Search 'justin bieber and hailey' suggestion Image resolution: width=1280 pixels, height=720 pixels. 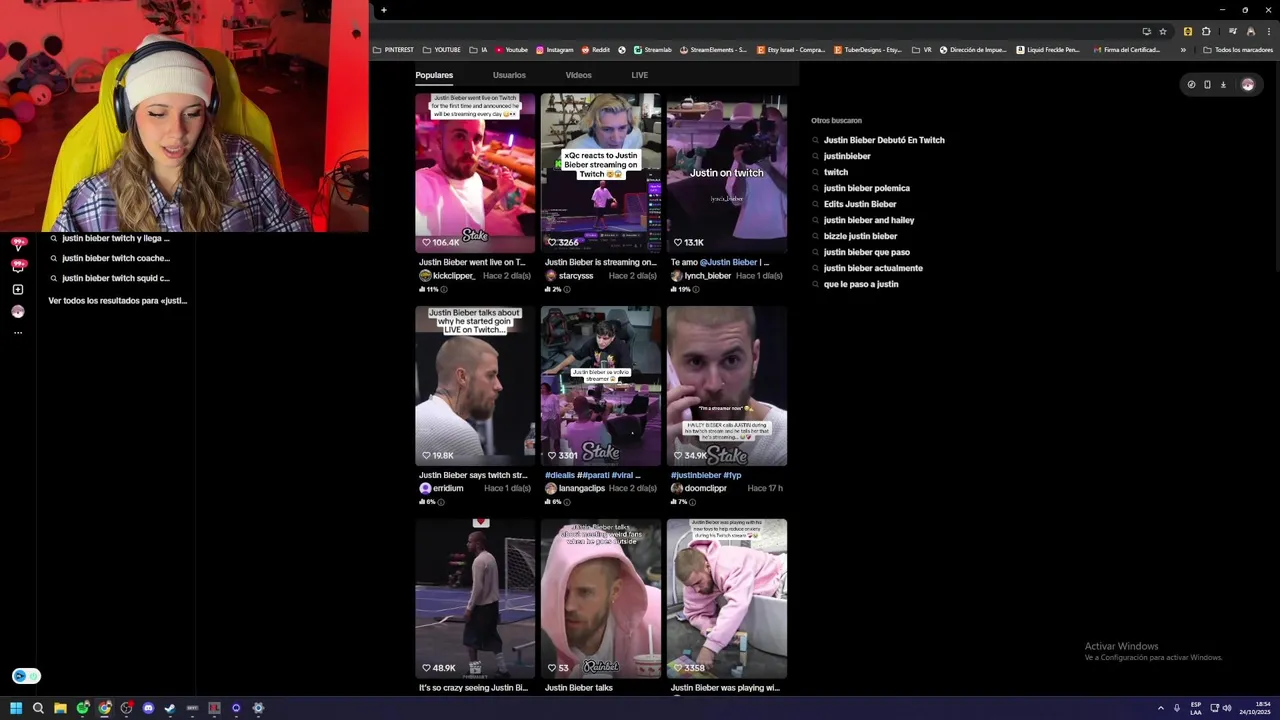[x=869, y=220]
